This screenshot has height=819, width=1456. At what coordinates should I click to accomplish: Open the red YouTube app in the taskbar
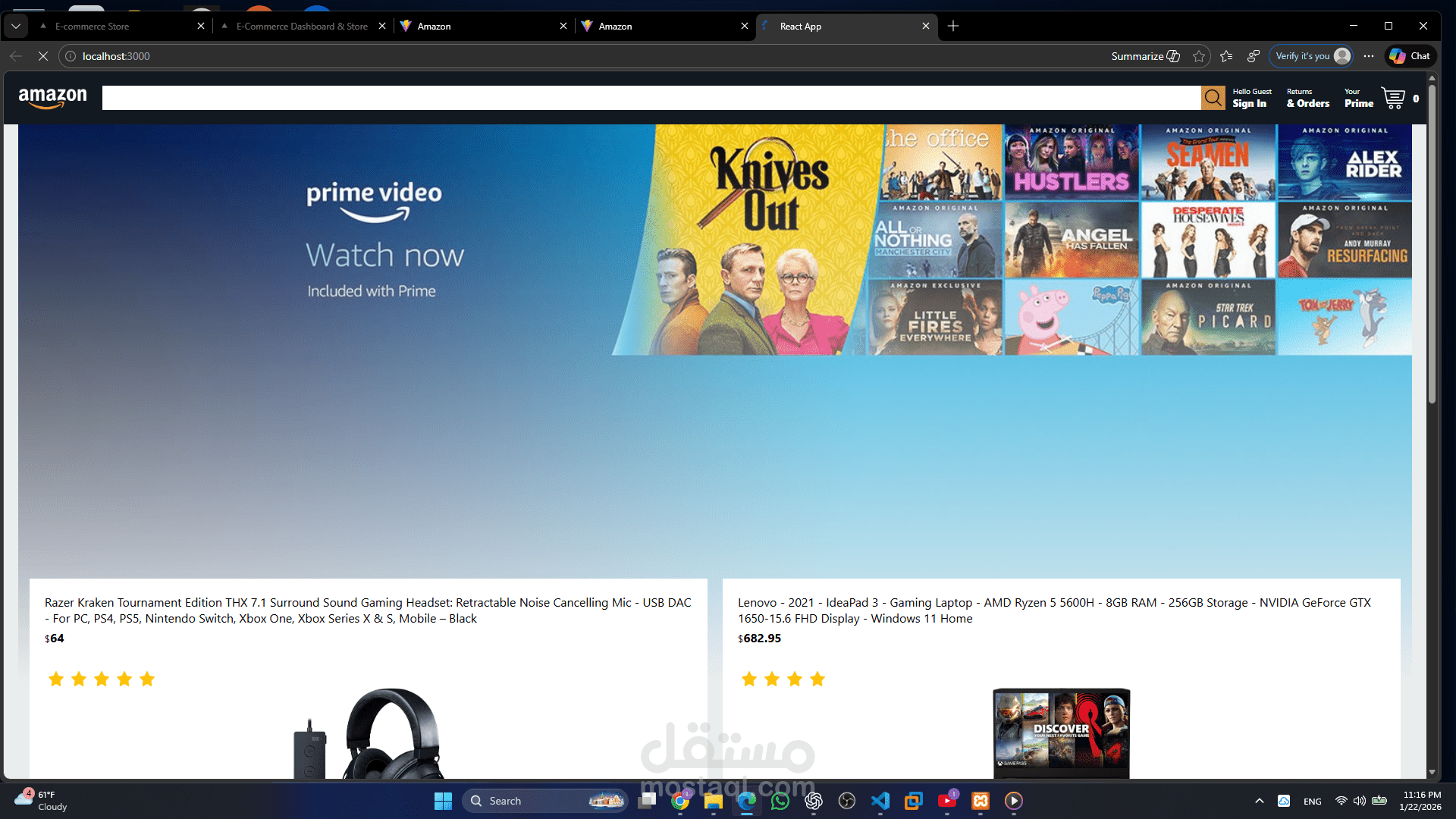click(x=947, y=801)
